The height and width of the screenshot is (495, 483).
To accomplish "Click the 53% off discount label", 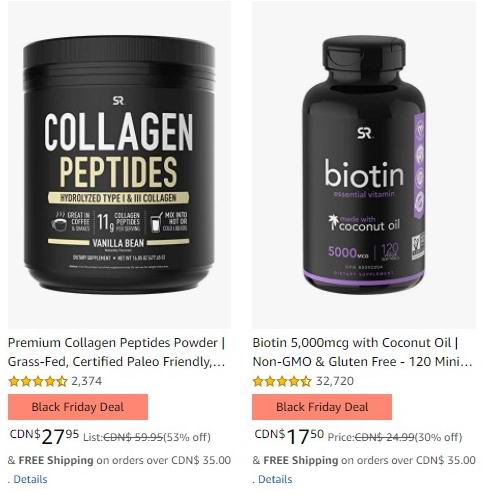I will 187,437.
